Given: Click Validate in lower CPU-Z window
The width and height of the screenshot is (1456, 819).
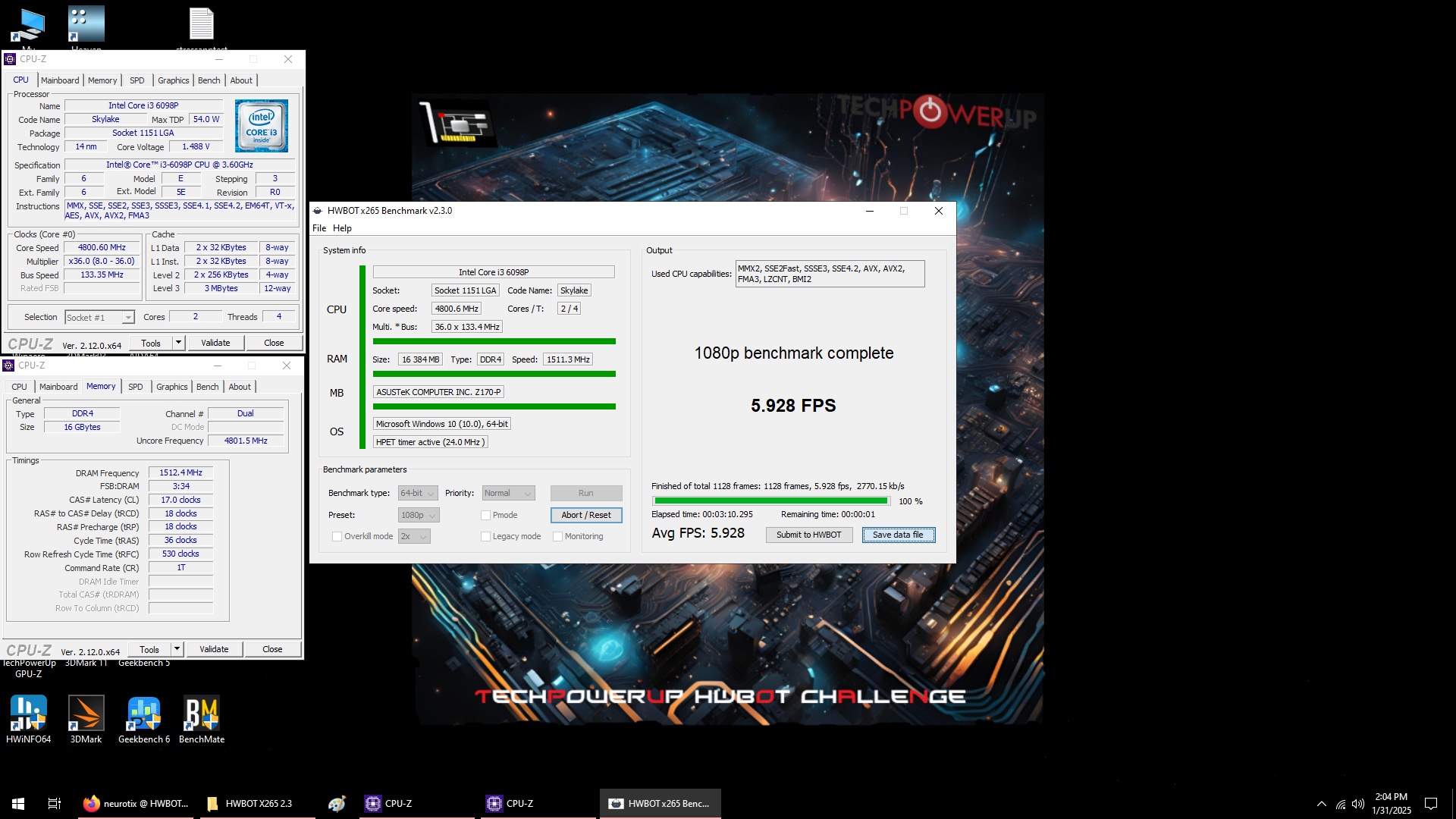Looking at the screenshot, I should pyautogui.click(x=214, y=649).
